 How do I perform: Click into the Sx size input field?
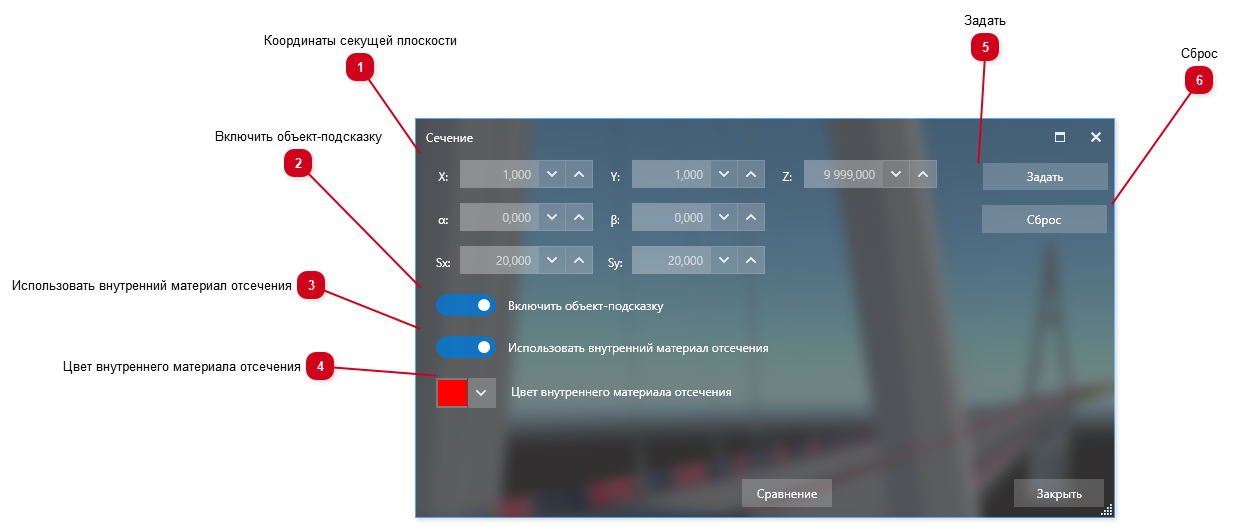pos(499,261)
